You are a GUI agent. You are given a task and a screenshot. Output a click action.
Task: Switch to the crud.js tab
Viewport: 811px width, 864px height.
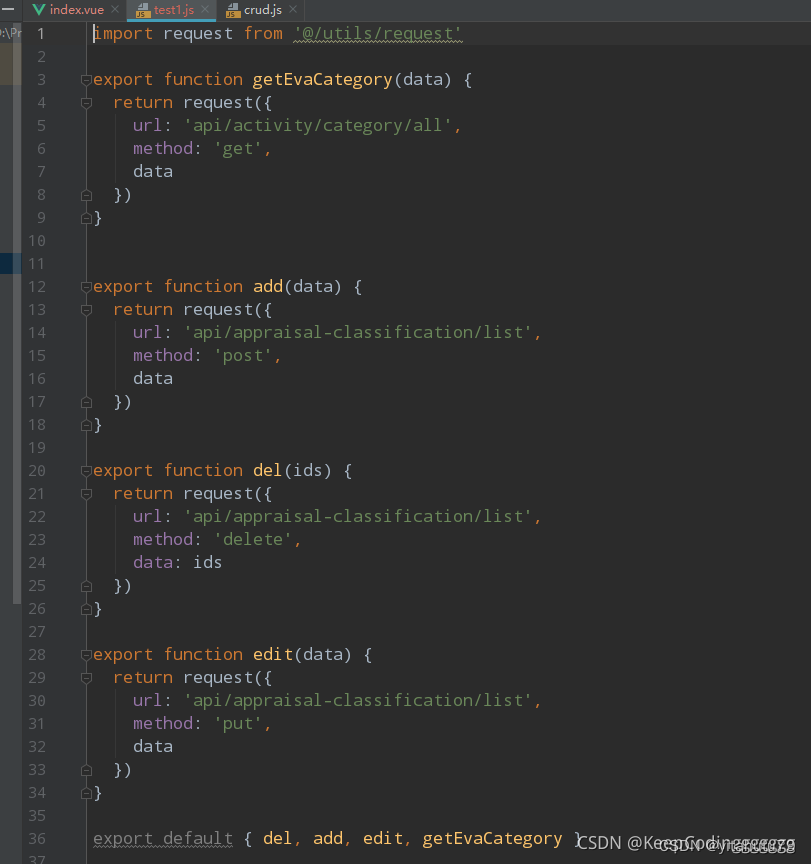tap(263, 10)
